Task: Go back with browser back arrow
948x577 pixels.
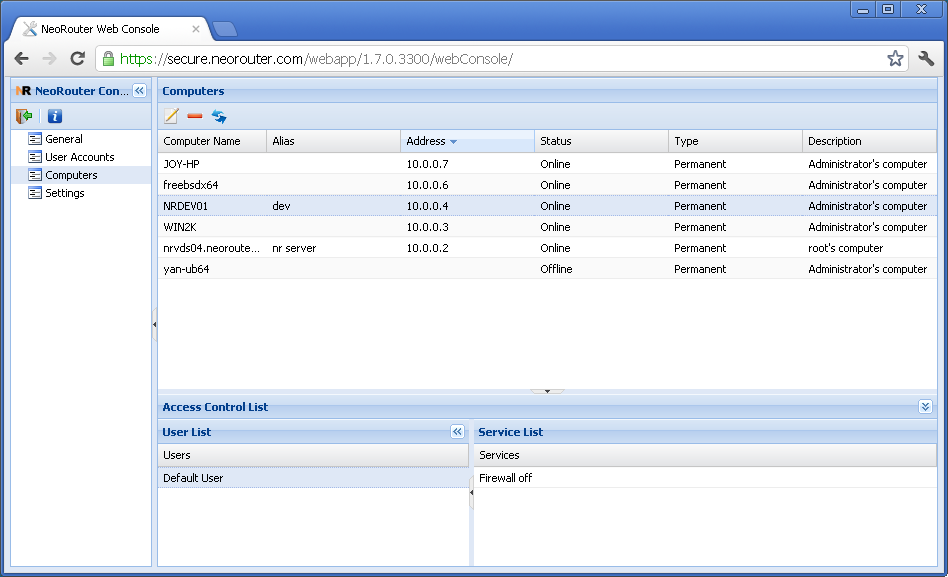Action: (22, 59)
